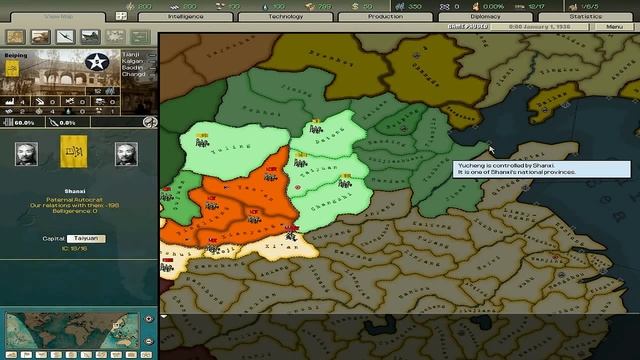Image resolution: width=640 pixels, height=360 pixels.
Task: Click the four-square icon beside View Map tab
Action: (x=121, y=16)
